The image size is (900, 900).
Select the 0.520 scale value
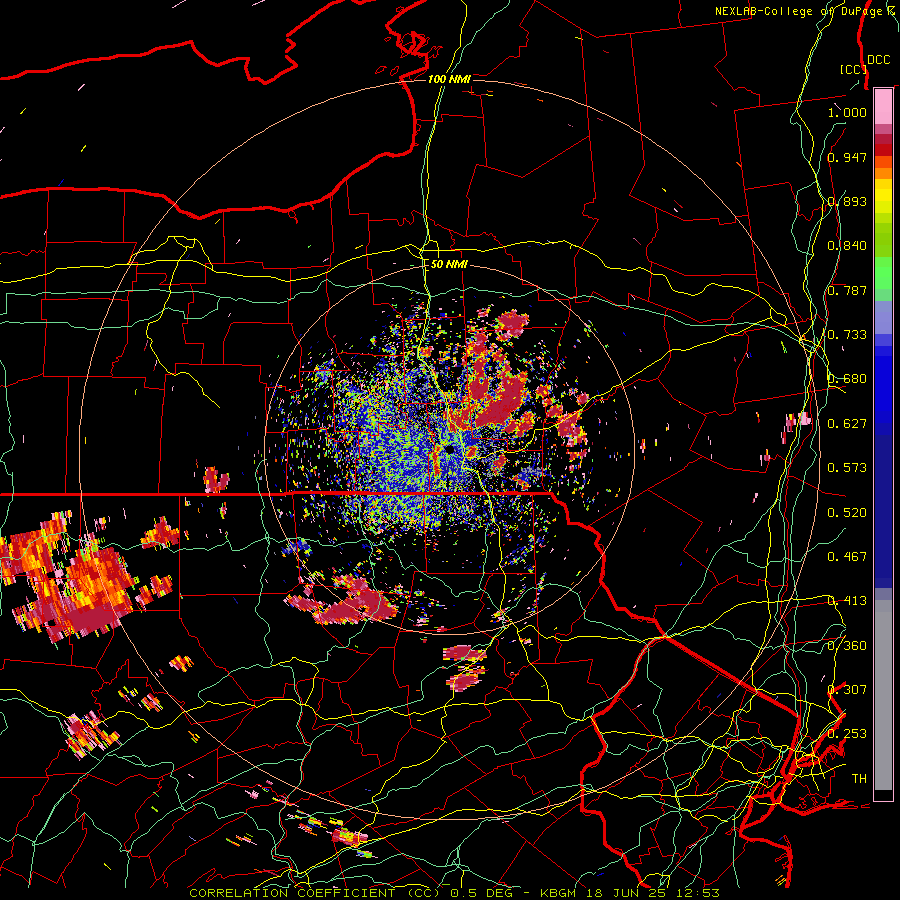tap(847, 513)
